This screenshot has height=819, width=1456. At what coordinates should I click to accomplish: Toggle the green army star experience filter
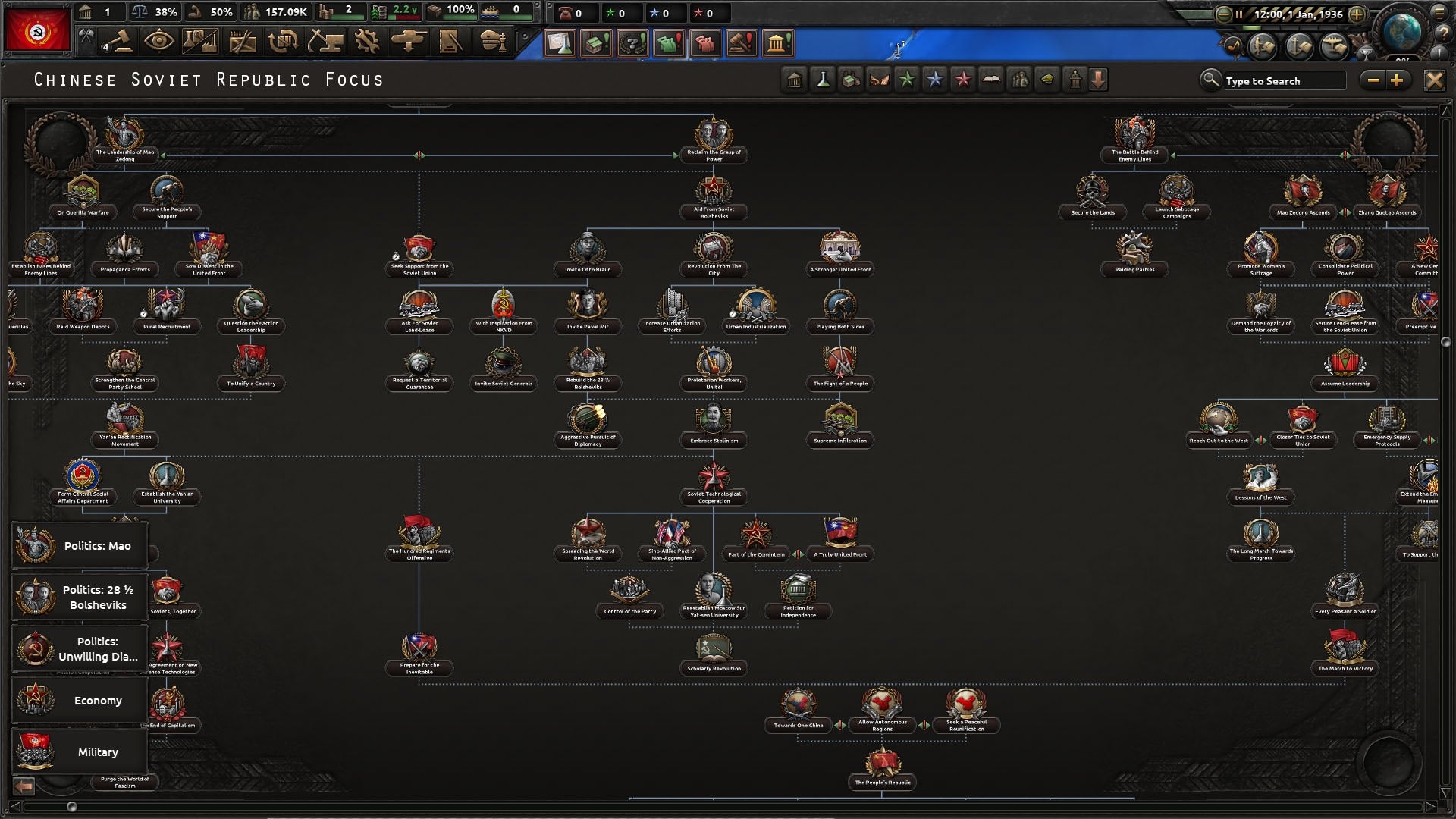906,80
